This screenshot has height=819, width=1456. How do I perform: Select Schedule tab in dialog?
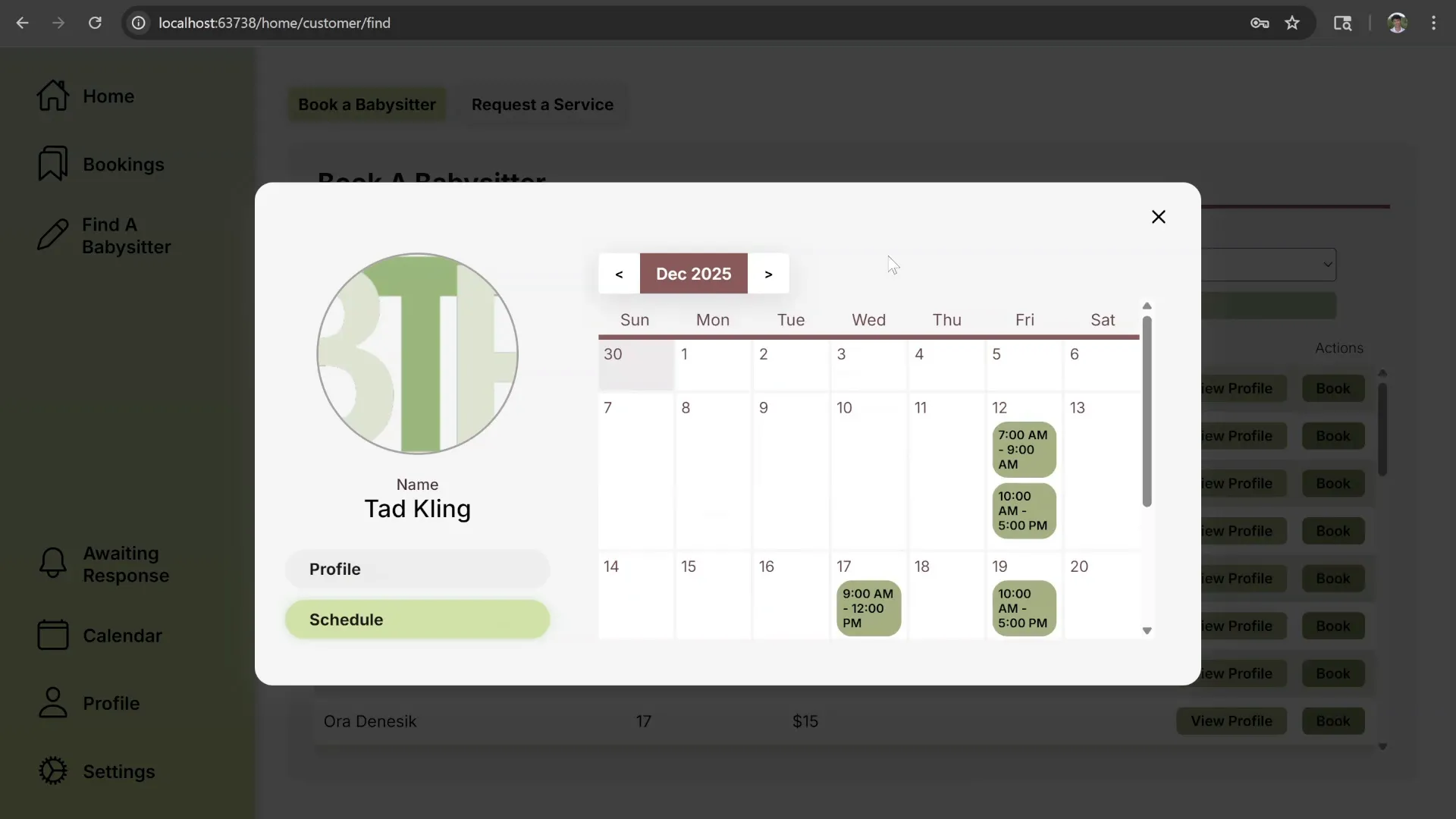pos(417,620)
